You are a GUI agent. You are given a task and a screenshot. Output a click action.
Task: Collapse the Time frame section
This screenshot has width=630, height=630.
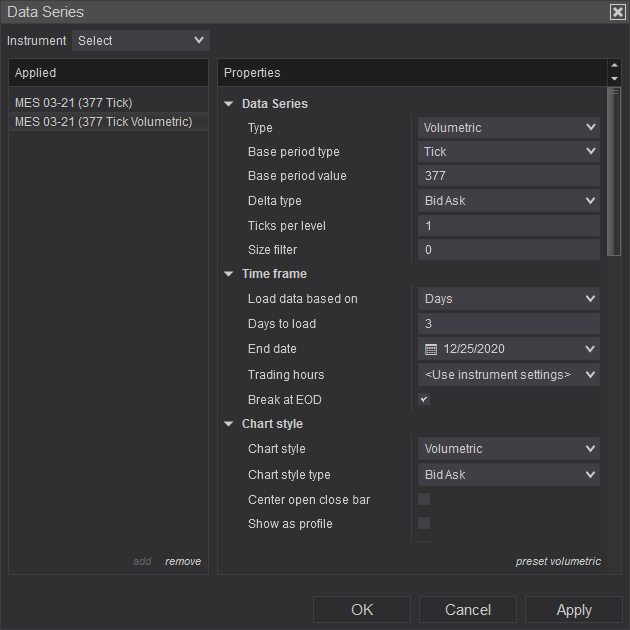(229, 274)
